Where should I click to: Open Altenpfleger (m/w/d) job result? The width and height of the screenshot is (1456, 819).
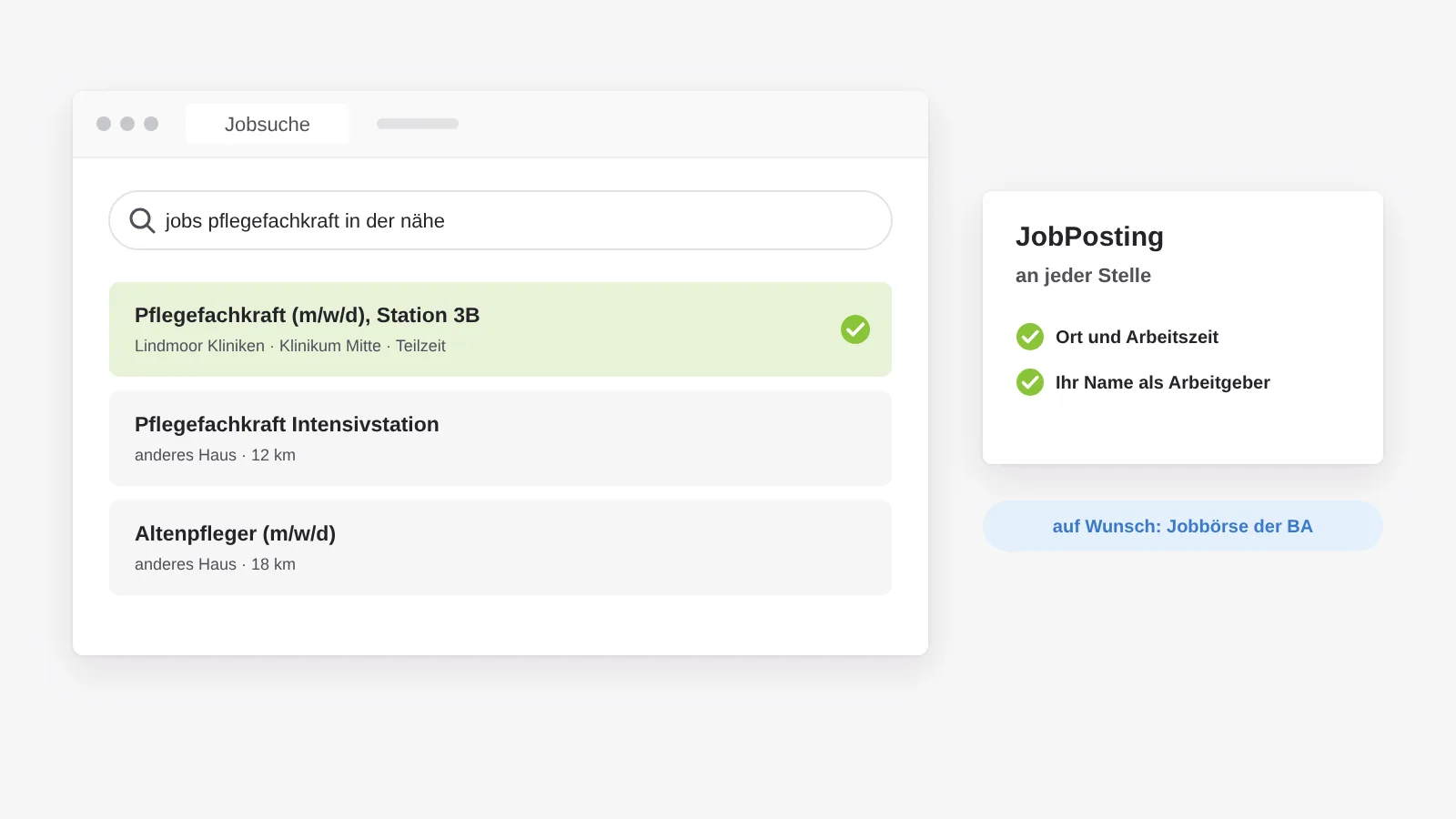tap(500, 548)
